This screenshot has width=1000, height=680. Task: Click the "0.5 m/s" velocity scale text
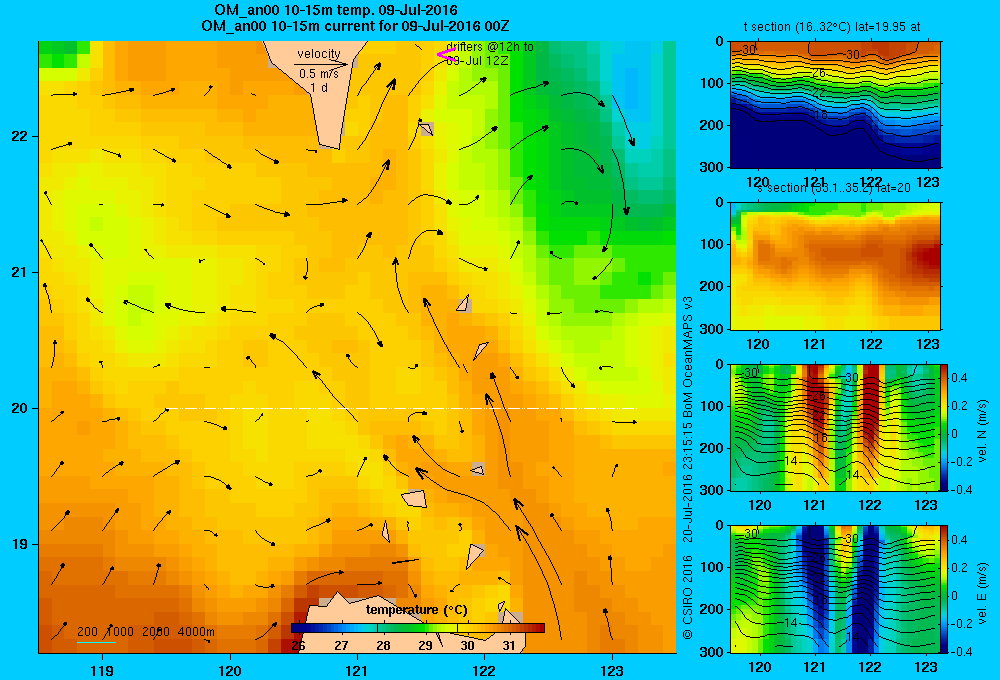click(319, 74)
